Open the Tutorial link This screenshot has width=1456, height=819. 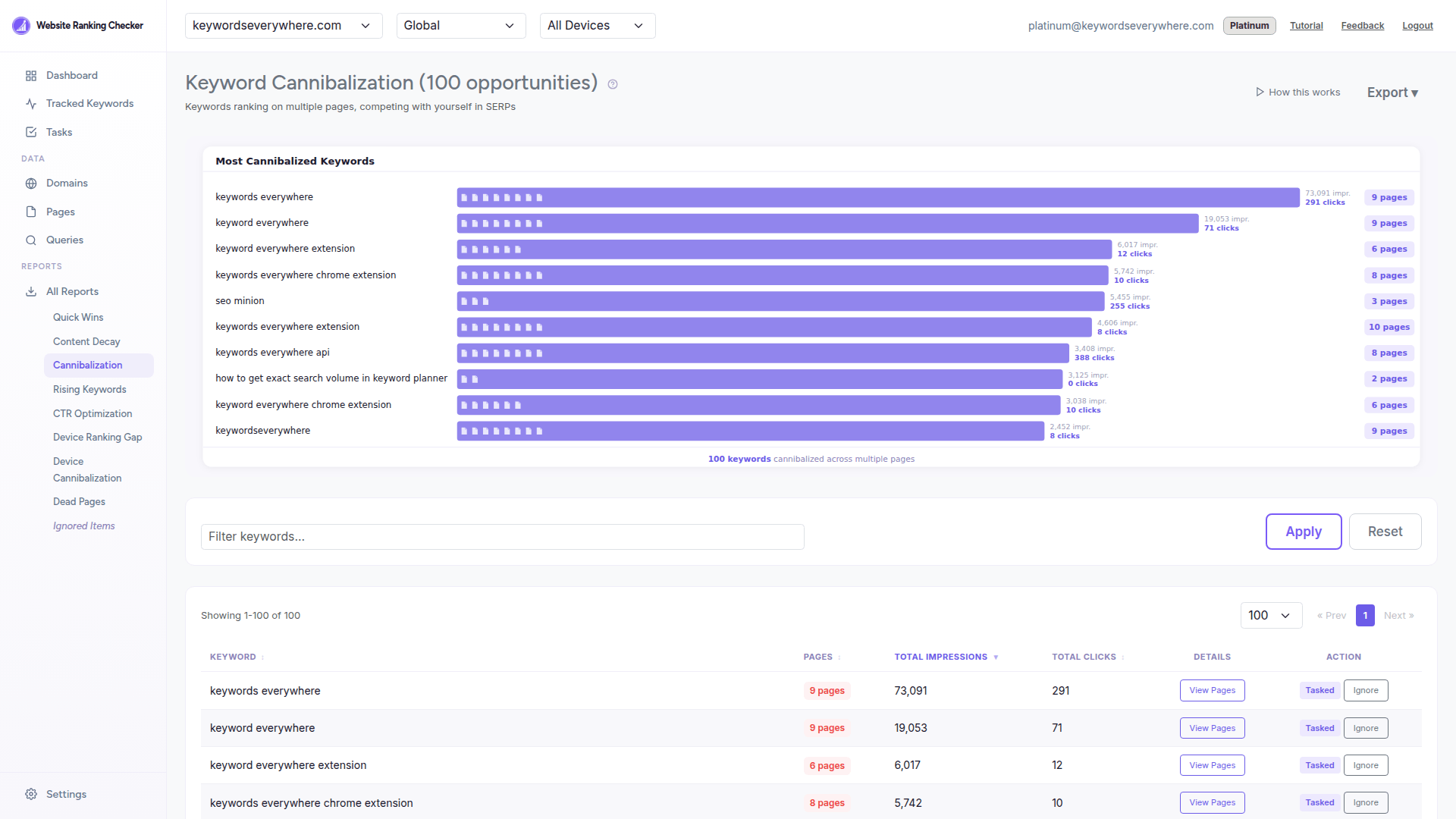[1306, 25]
